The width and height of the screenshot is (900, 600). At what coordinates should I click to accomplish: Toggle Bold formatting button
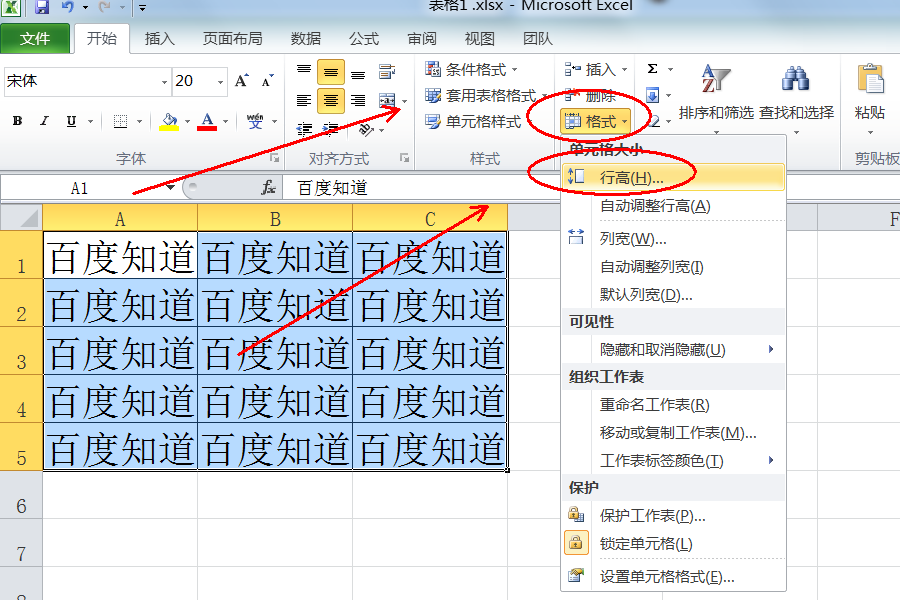(x=18, y=121)
